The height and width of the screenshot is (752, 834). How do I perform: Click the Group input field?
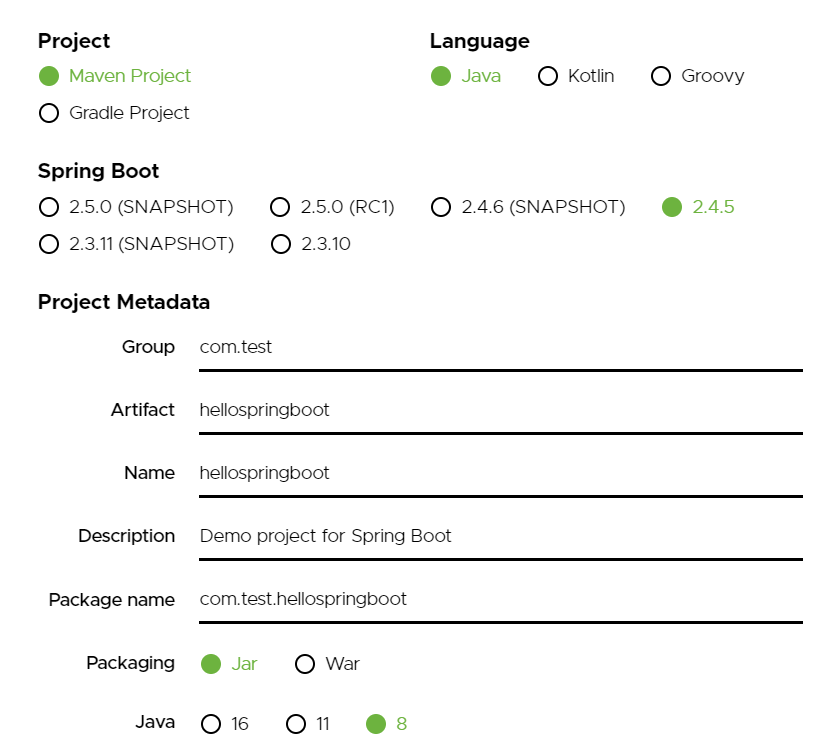tap(500, 348)
